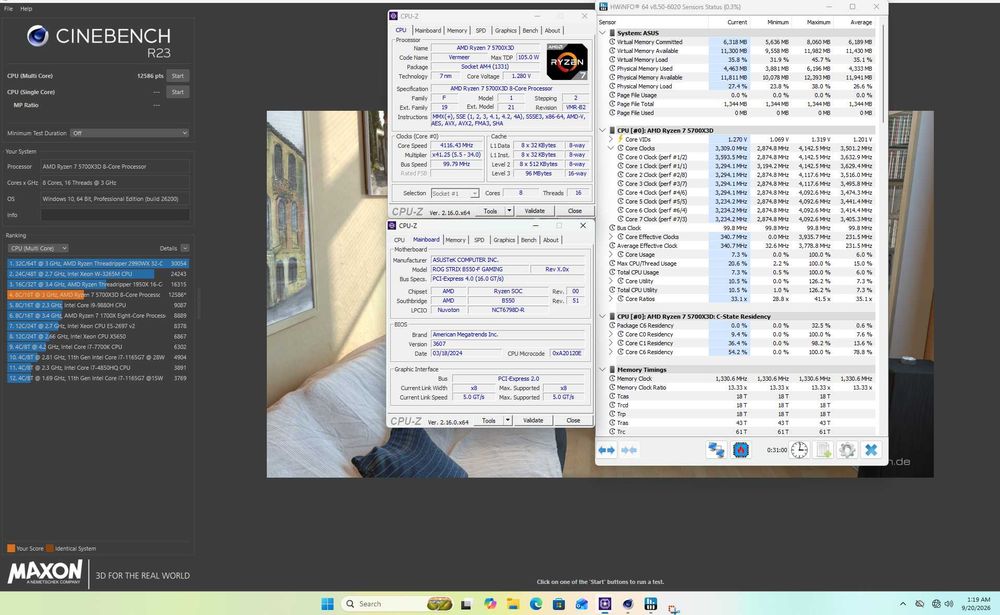Click sensor icon beside Bus Clock row
1000x615 pixels.
click(612, 228)
